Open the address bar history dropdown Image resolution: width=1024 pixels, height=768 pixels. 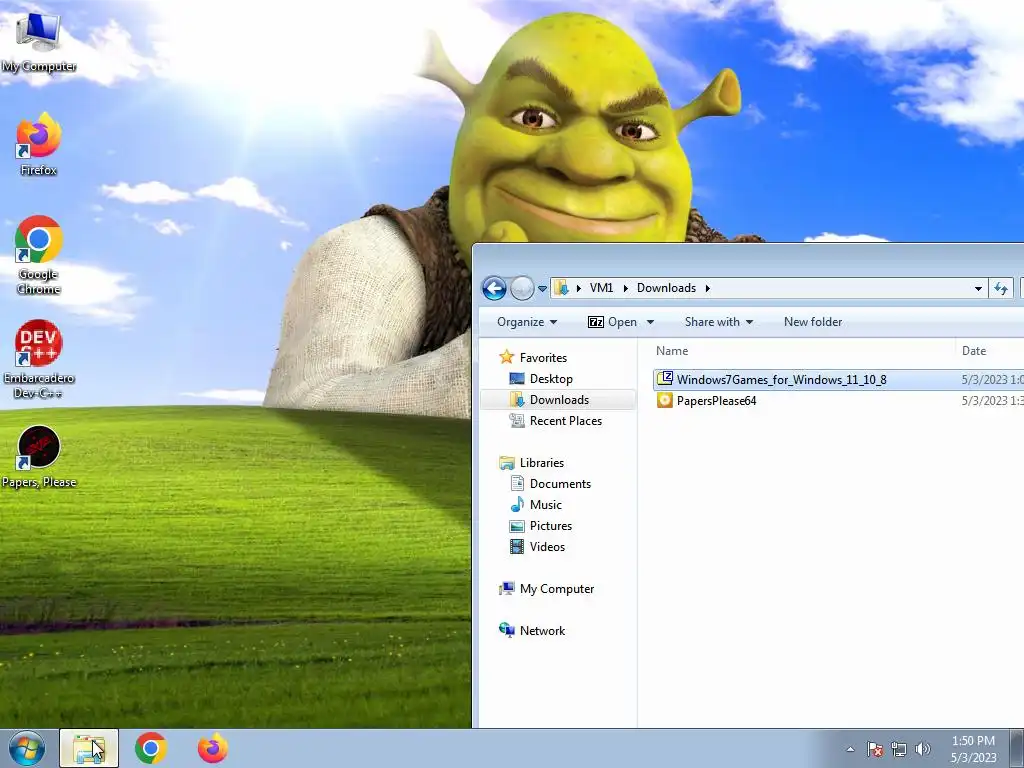click(x=978, y=289)
